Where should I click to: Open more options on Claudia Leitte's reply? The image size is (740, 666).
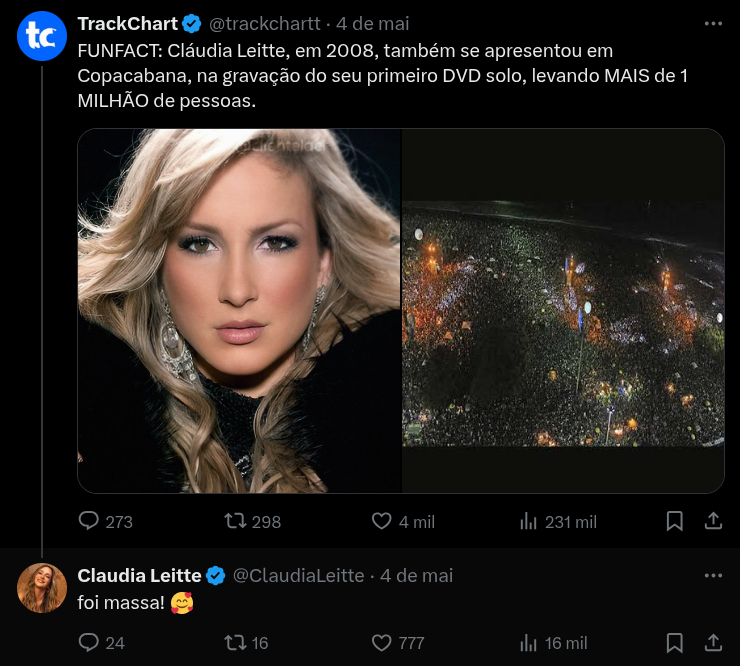click(713, 575)
